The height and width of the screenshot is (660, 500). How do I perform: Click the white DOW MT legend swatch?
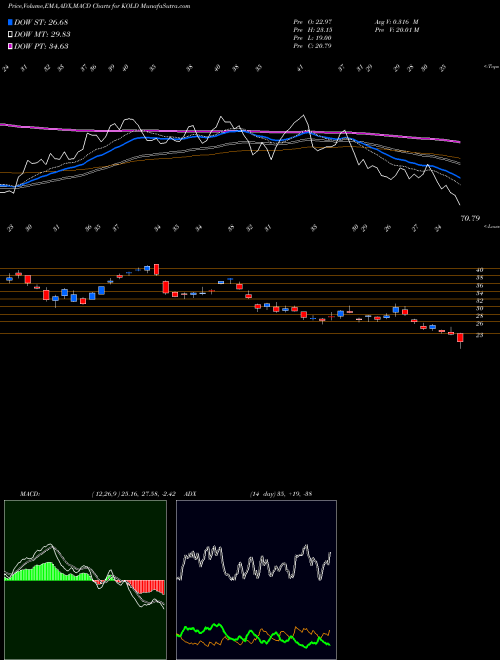(x=10, y=35)
